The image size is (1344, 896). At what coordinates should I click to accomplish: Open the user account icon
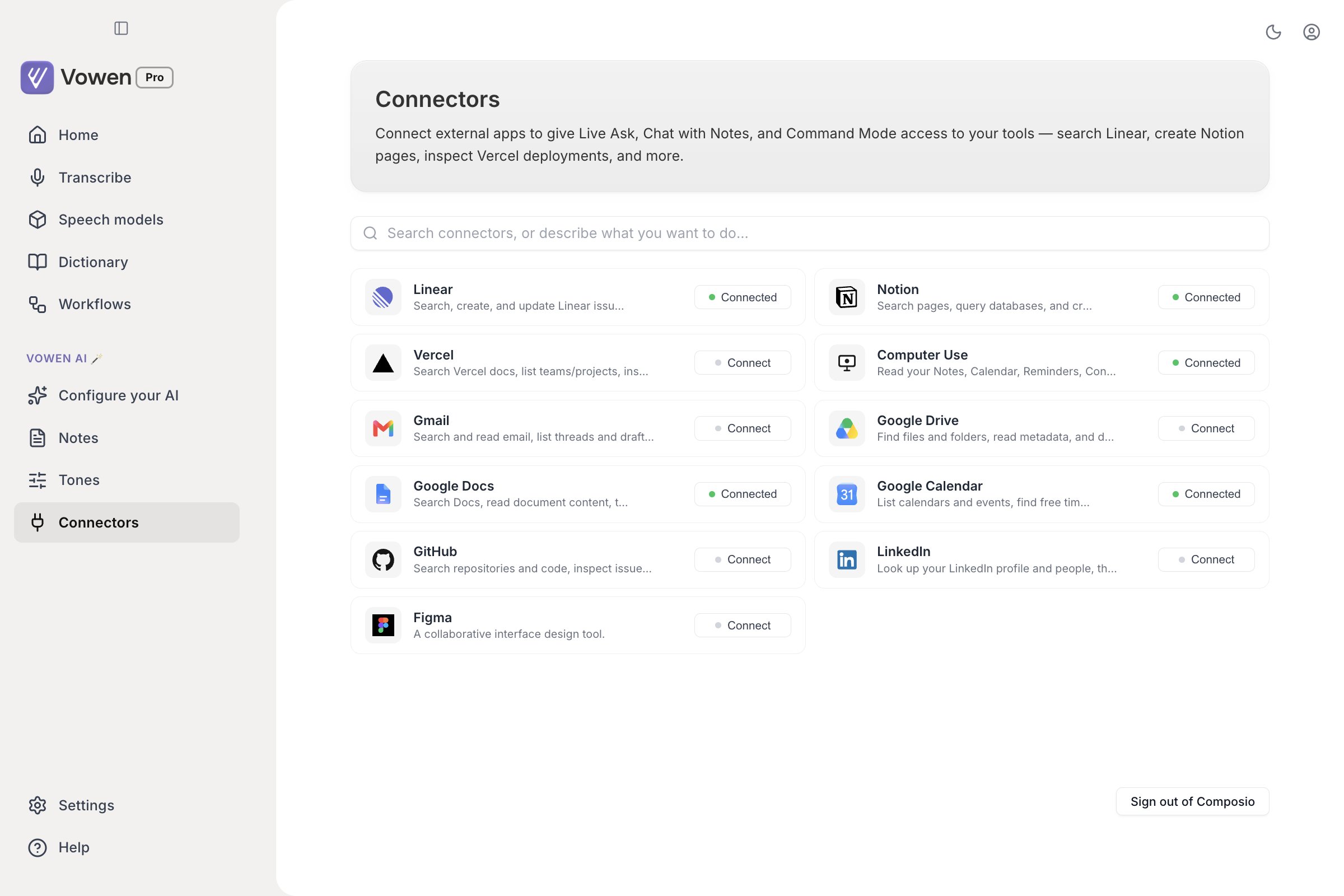coord(1311,32)
